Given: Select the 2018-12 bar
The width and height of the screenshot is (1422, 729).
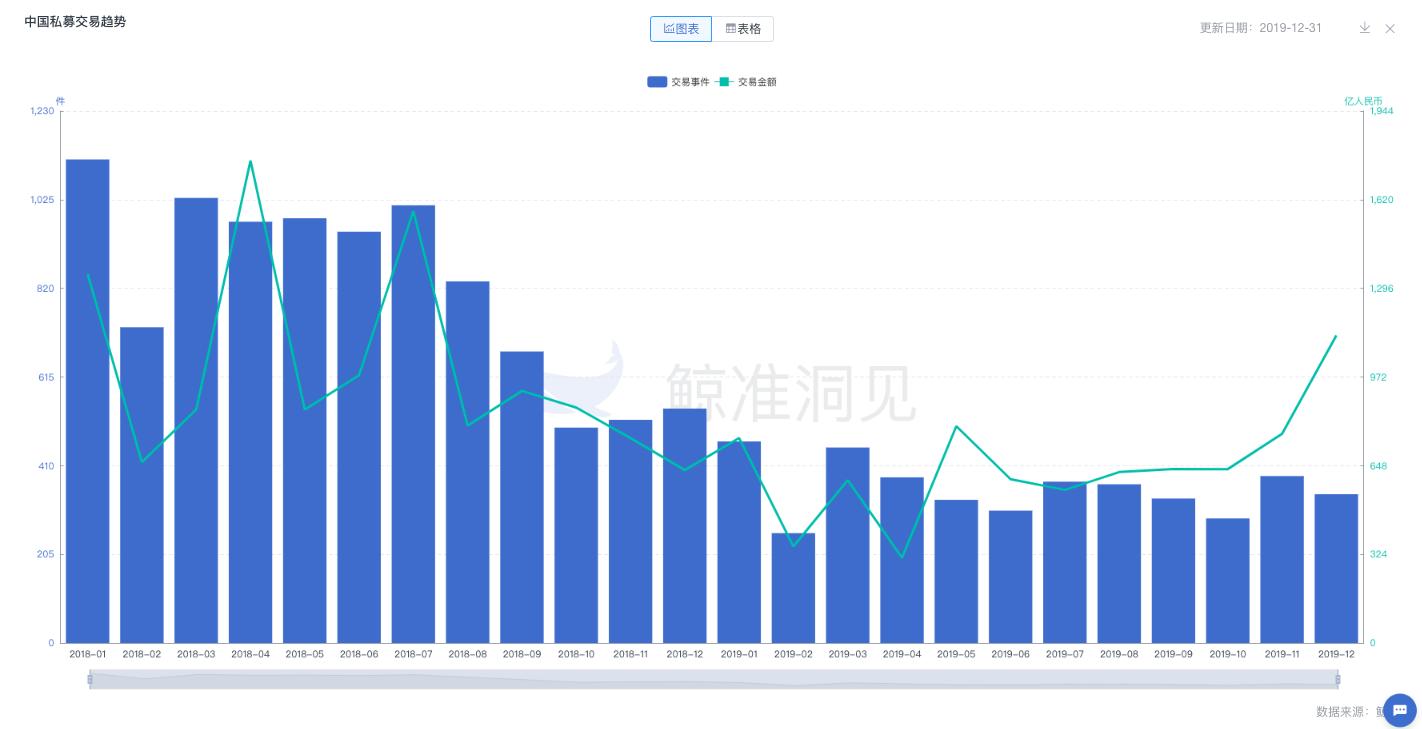Looking at the screenshot, I should coord(685,525).
